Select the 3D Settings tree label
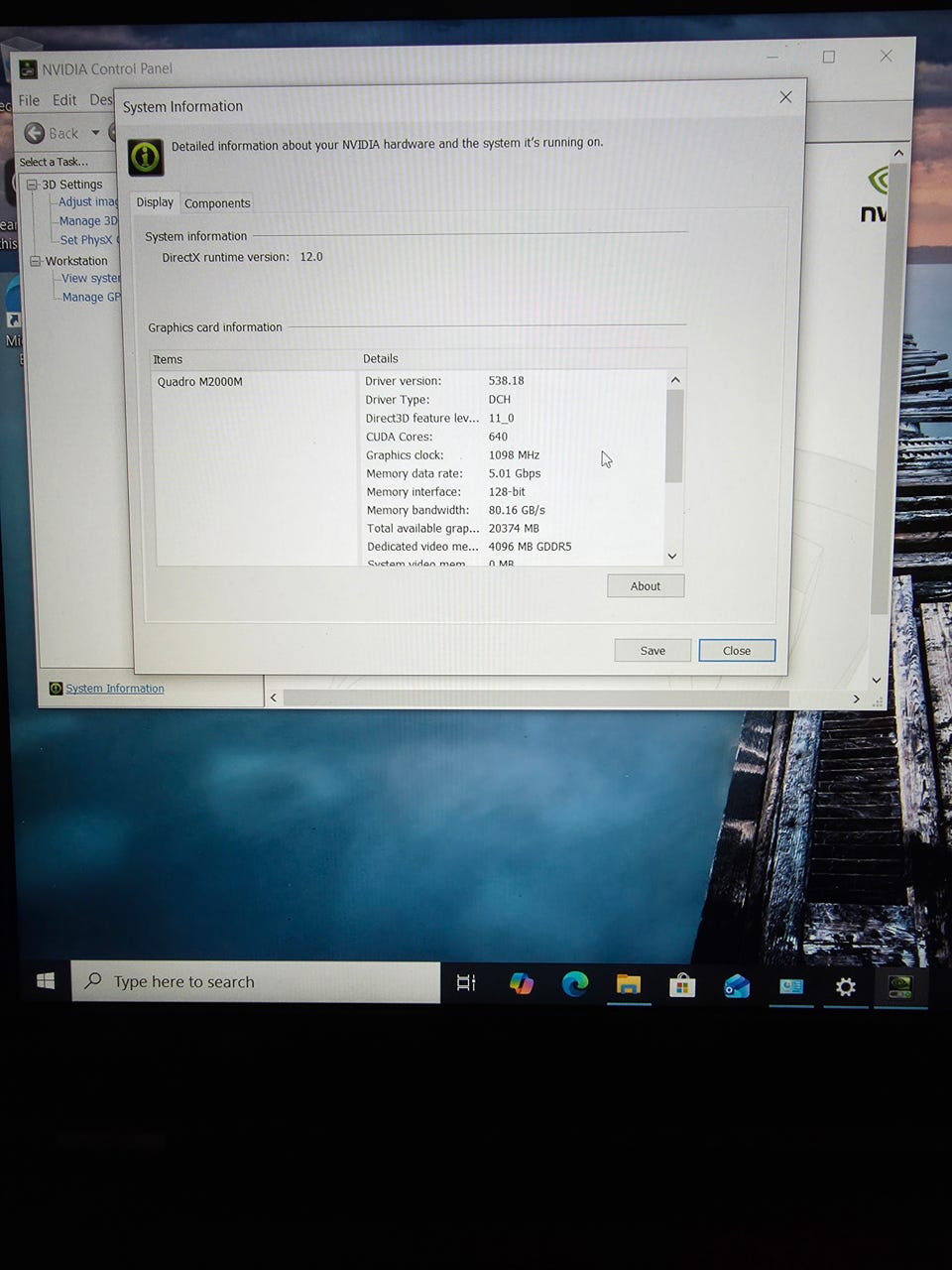 [x=72, y=185]
